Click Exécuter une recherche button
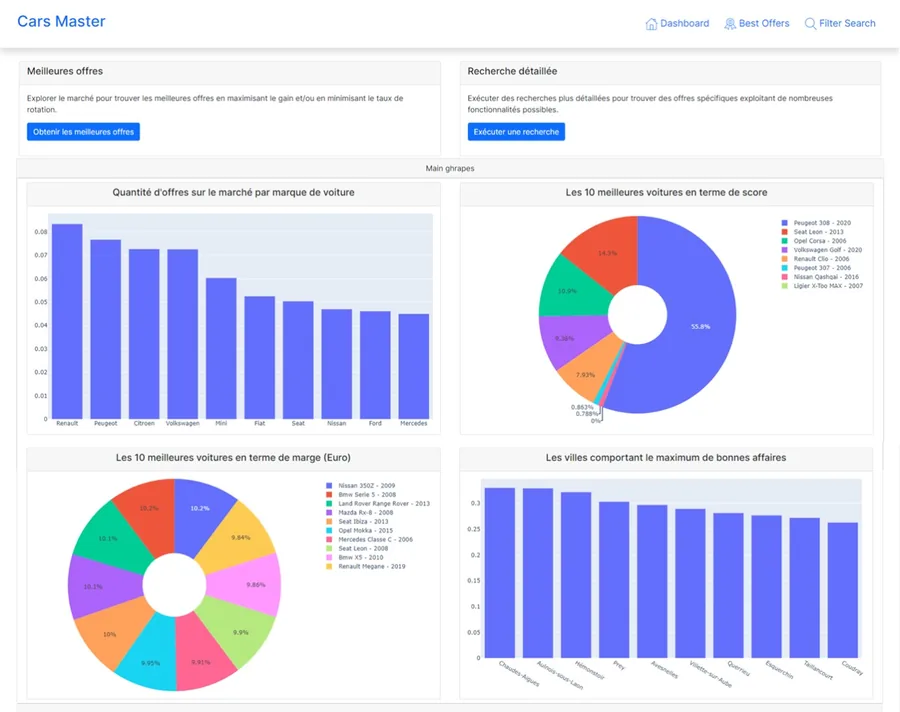Image resolution: width=900 pixels, height=712 pixels. pyautogui.click(x=516, y=131)
